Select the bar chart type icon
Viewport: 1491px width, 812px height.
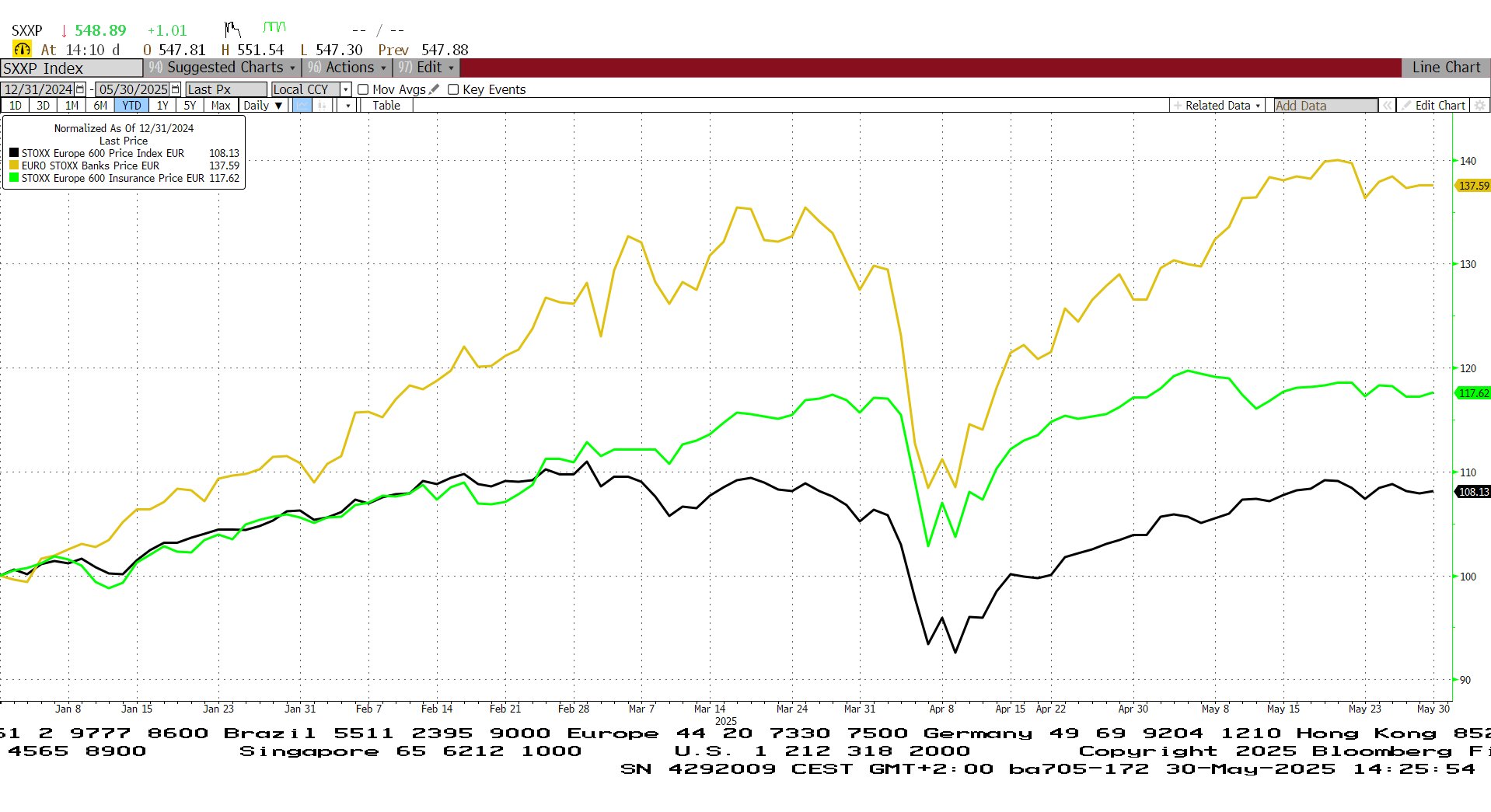tap(323, 106)
